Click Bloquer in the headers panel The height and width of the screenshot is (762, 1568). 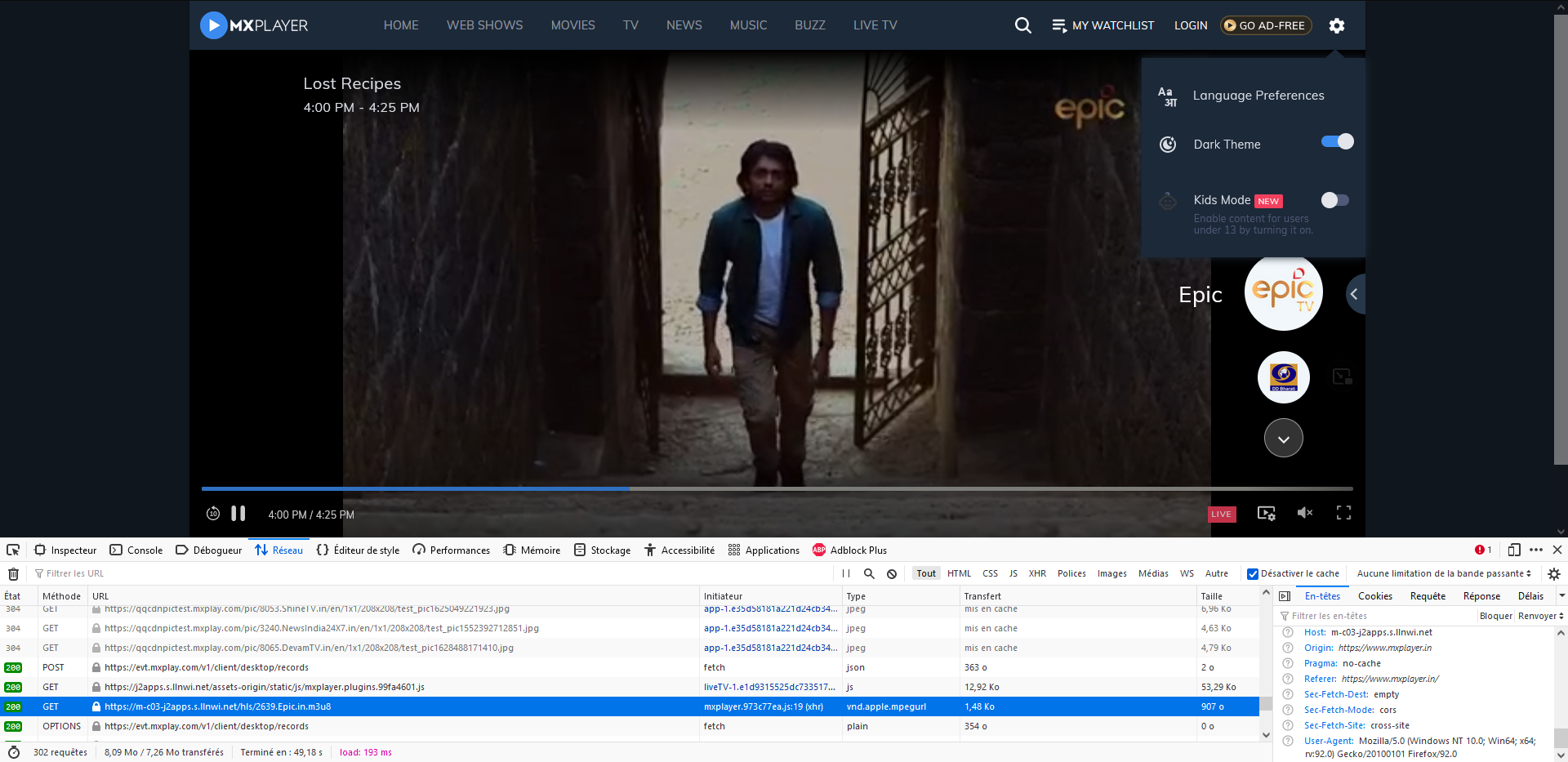tap(1495, 615)
